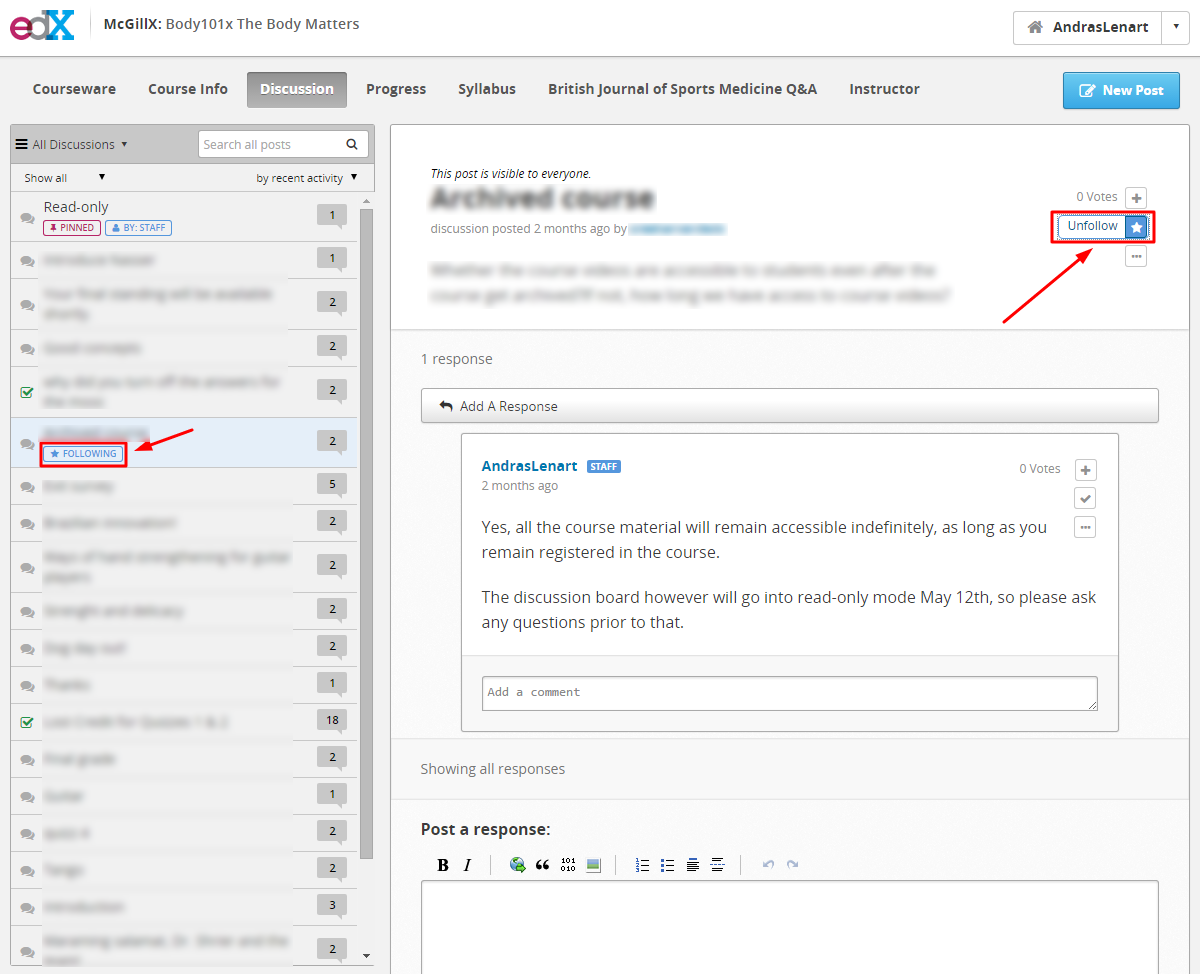Start a numbered list in the editor
Screen dimensions: 1200x974
tap(643, 865)
